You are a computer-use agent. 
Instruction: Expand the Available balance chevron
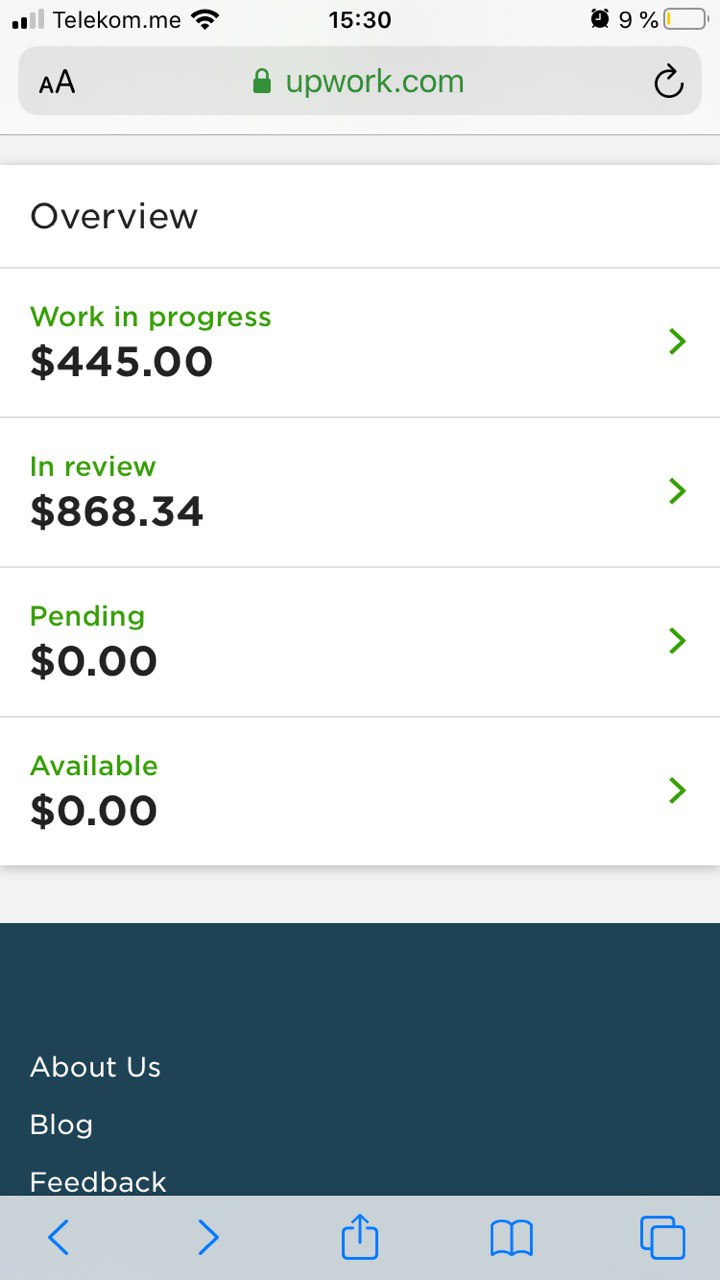click(x=677, y=791)
